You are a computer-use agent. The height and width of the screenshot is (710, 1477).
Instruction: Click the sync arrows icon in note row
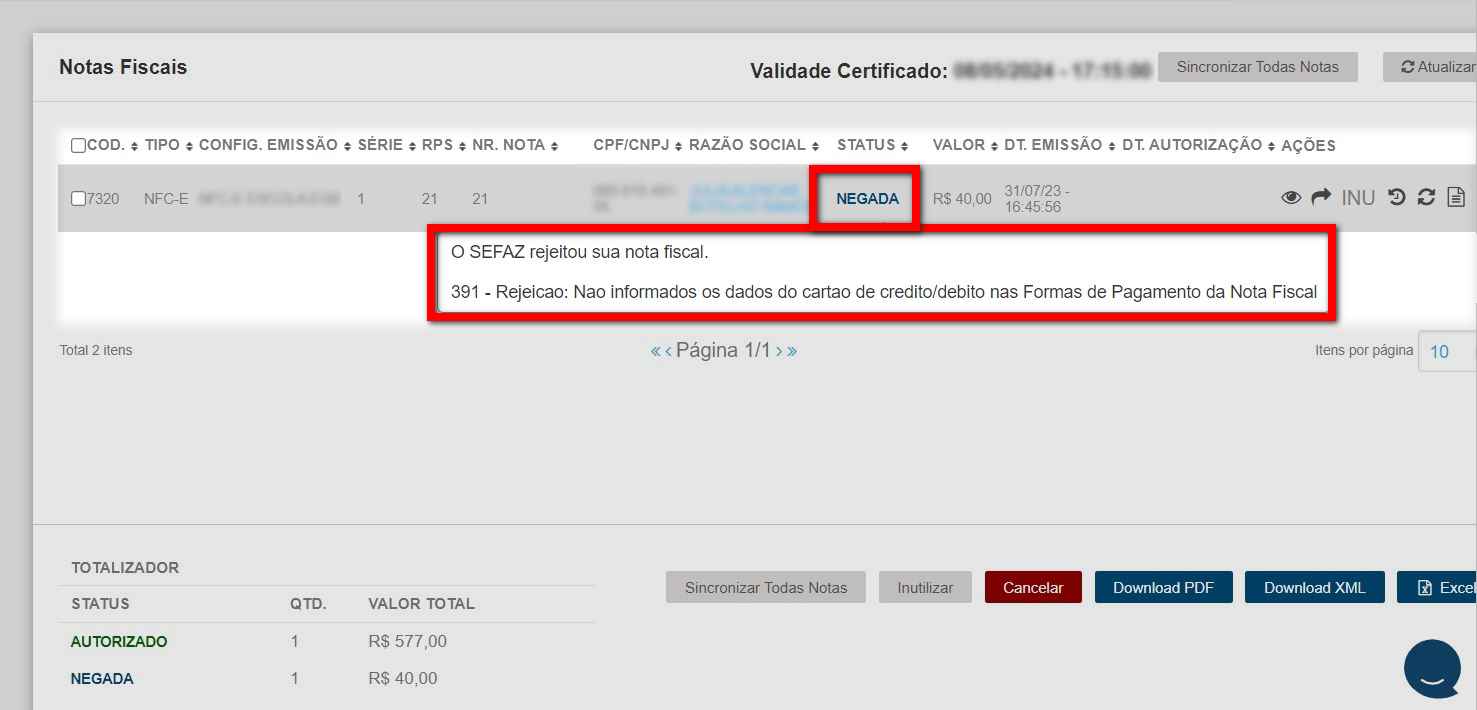(1426, 198)
